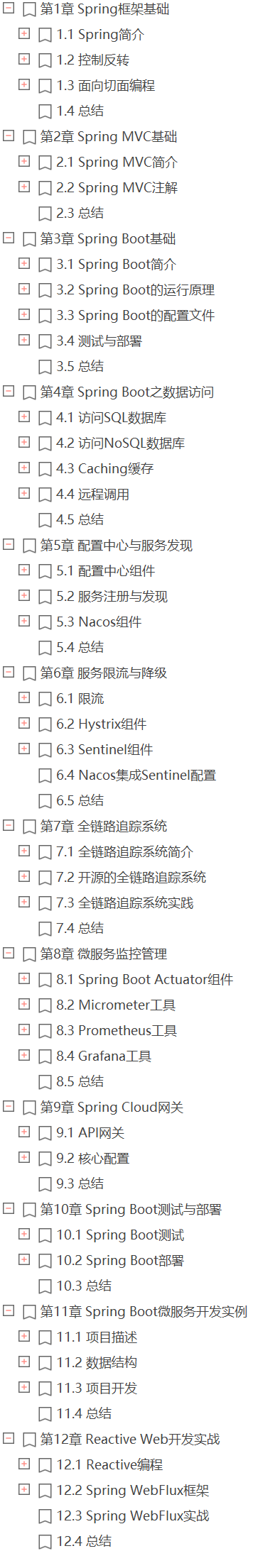Image resolution: width=275 pixels, height=1568 pixels.
Task: Expand 3.2 Spring Boot的运行原理 node
Action: point(24,289)
